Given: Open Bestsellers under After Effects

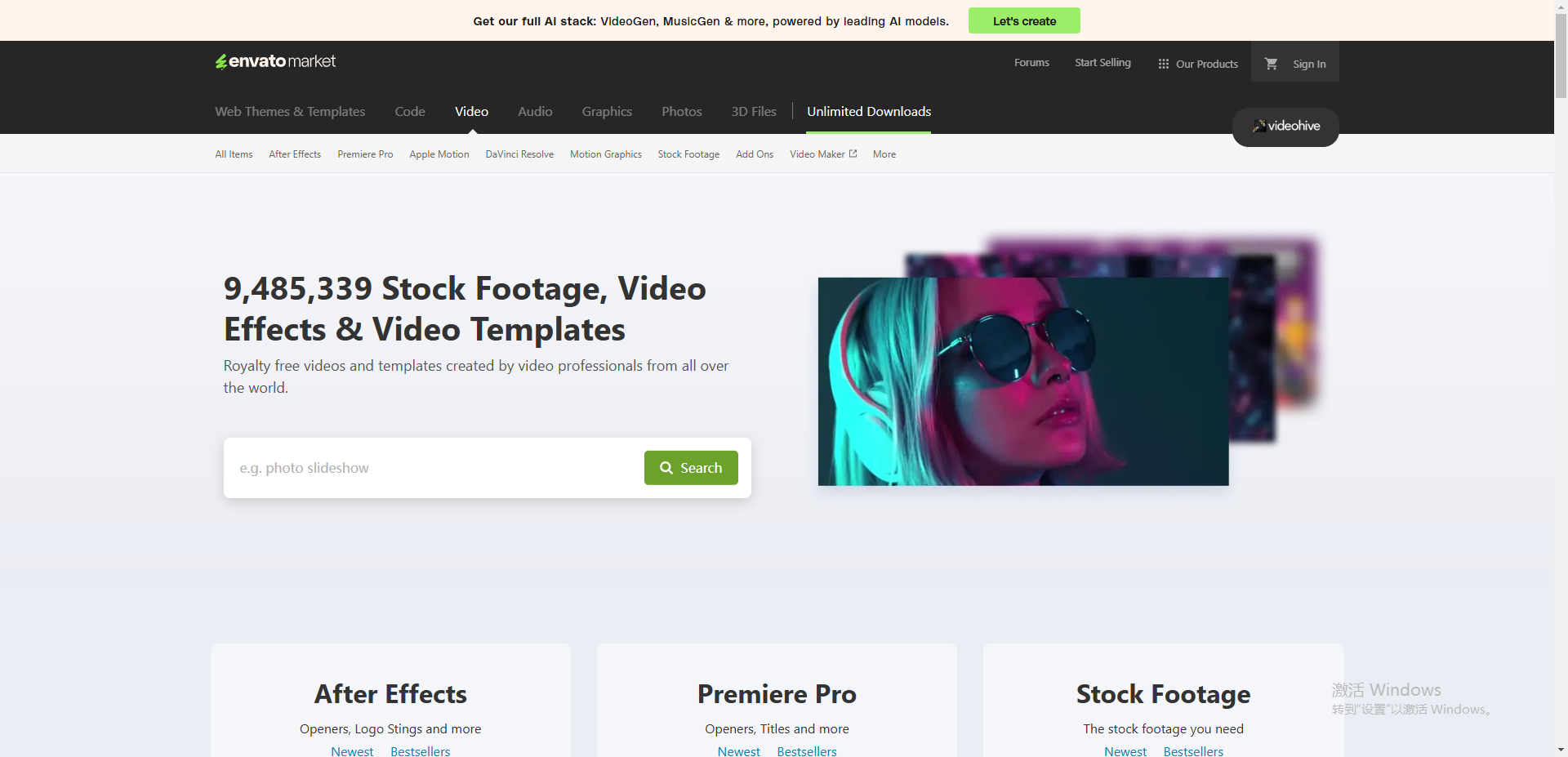Looking at the screenshot, I should 421,750.
